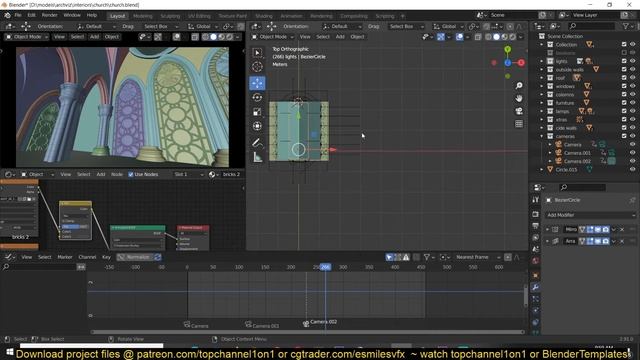
Task: Remove the Mirror modifier with its X
Action: click(x=622, y=229)
